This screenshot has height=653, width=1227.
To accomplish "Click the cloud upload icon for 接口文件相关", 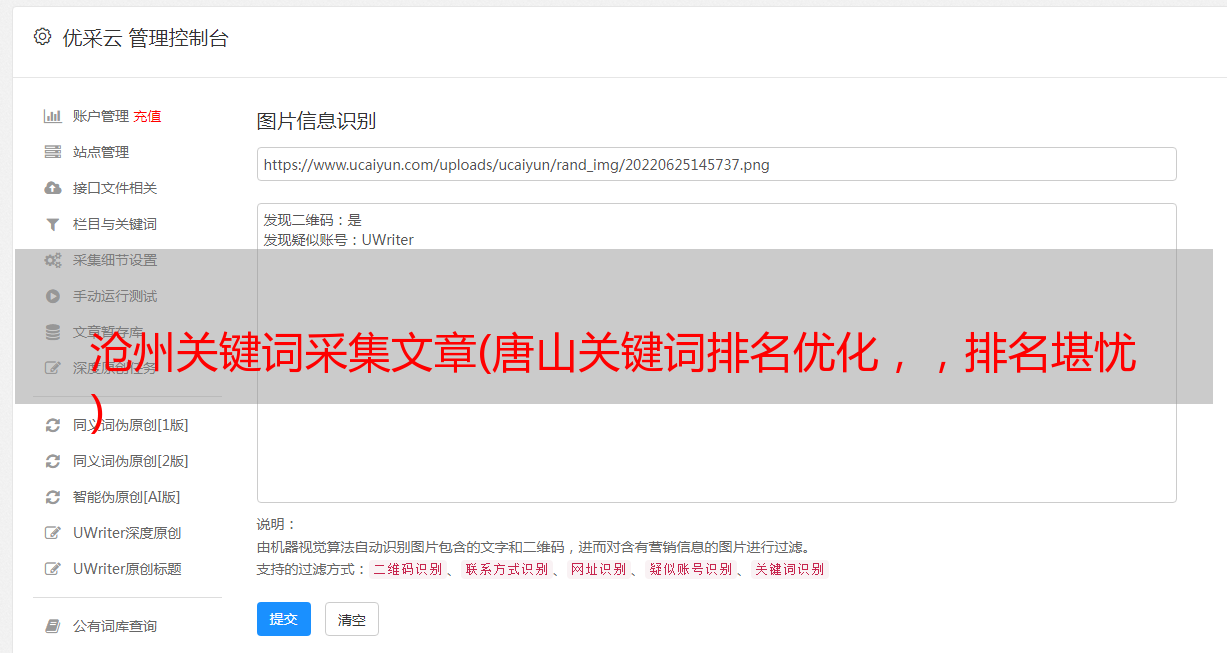I will (x=53, y=188).
